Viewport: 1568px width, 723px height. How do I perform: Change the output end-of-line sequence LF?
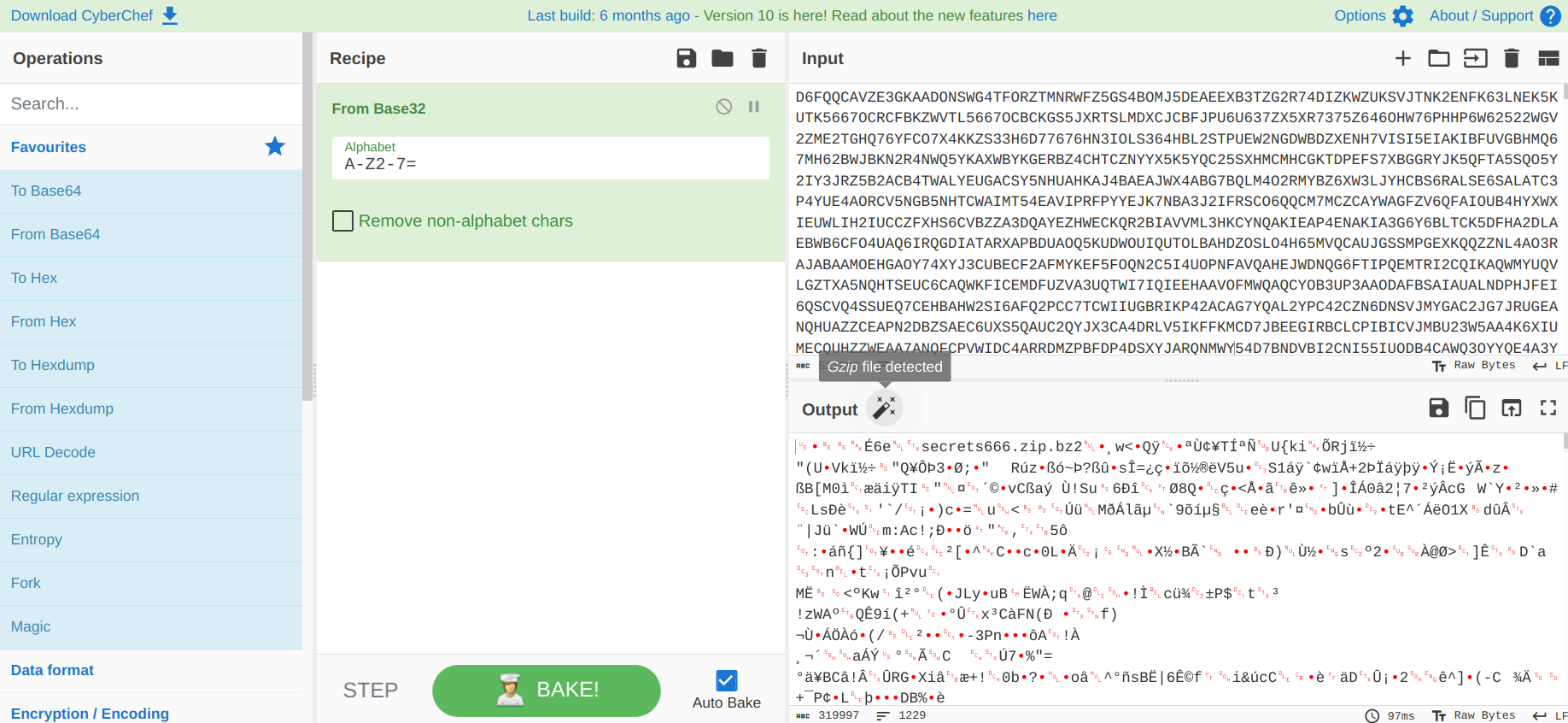(1550, 715)
